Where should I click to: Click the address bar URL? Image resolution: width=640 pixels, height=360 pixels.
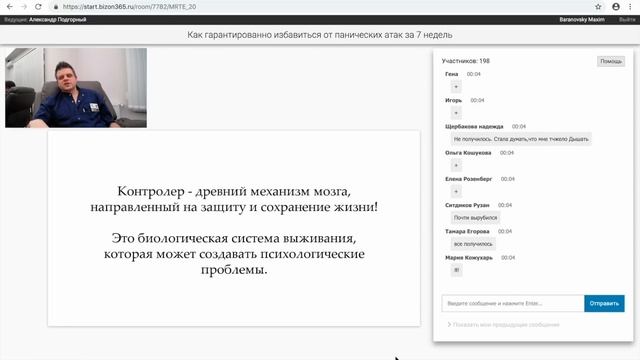pos(129,7)
